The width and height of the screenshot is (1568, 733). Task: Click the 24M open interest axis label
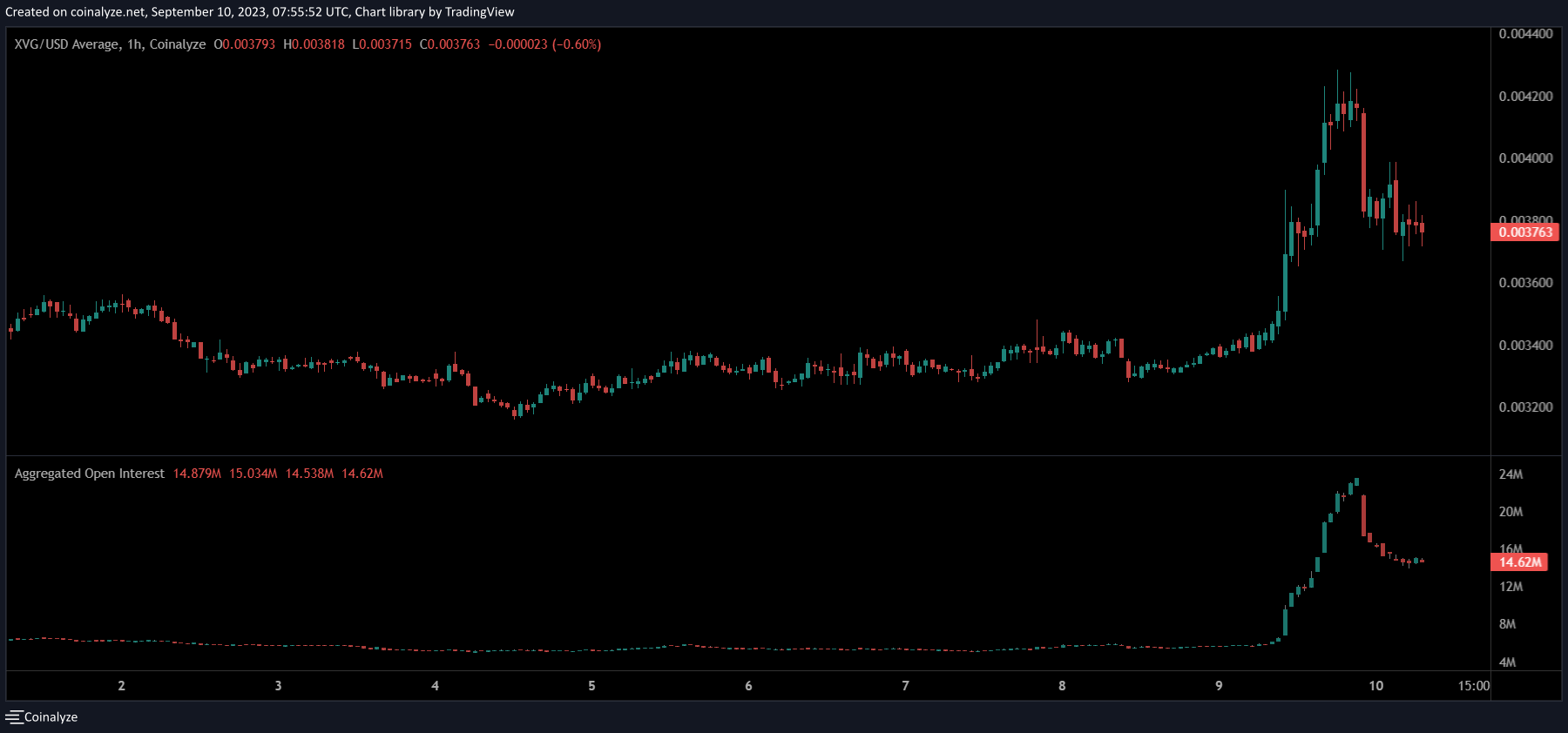1511,474
